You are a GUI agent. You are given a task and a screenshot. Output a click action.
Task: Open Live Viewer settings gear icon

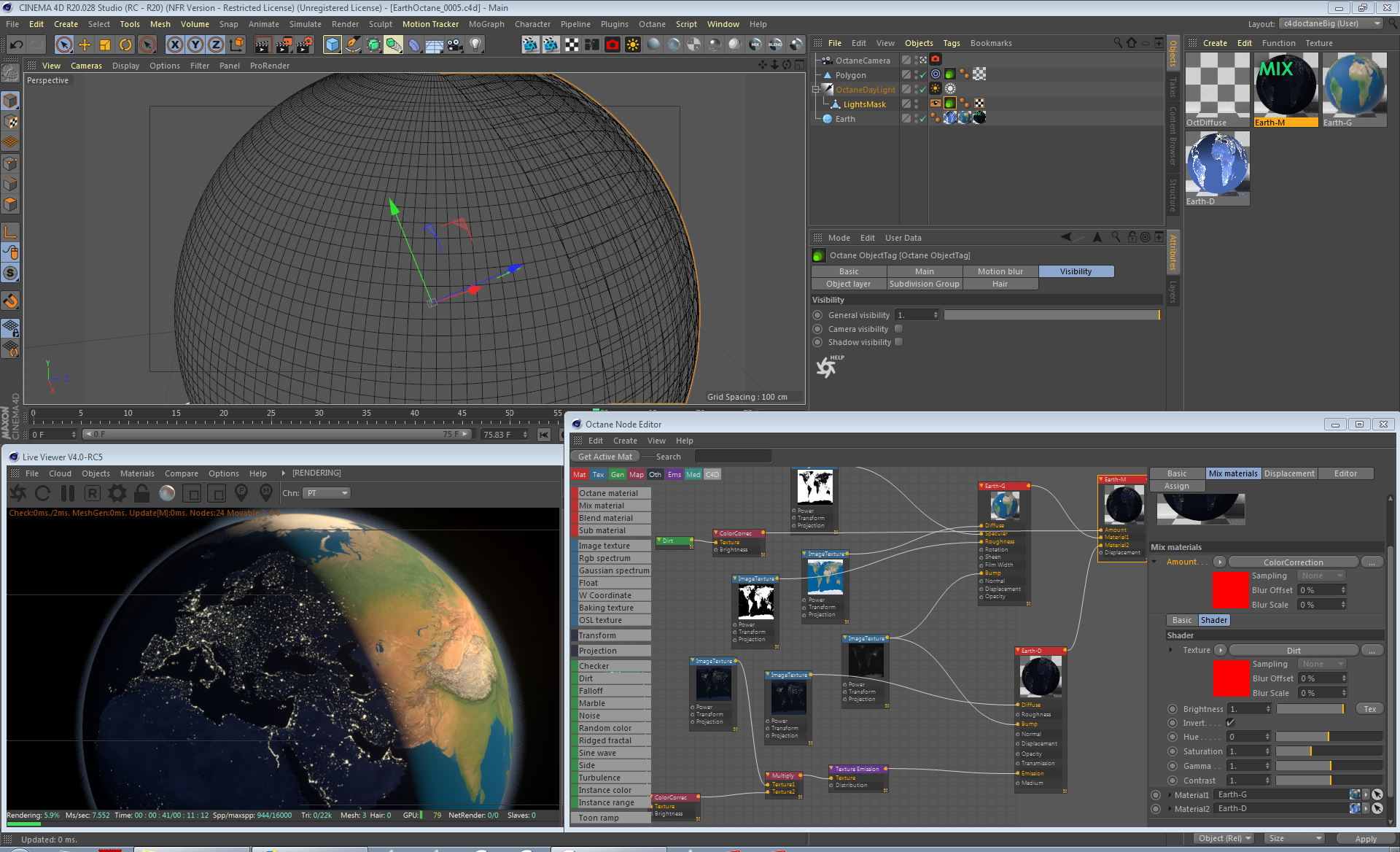tap(117, 494)
